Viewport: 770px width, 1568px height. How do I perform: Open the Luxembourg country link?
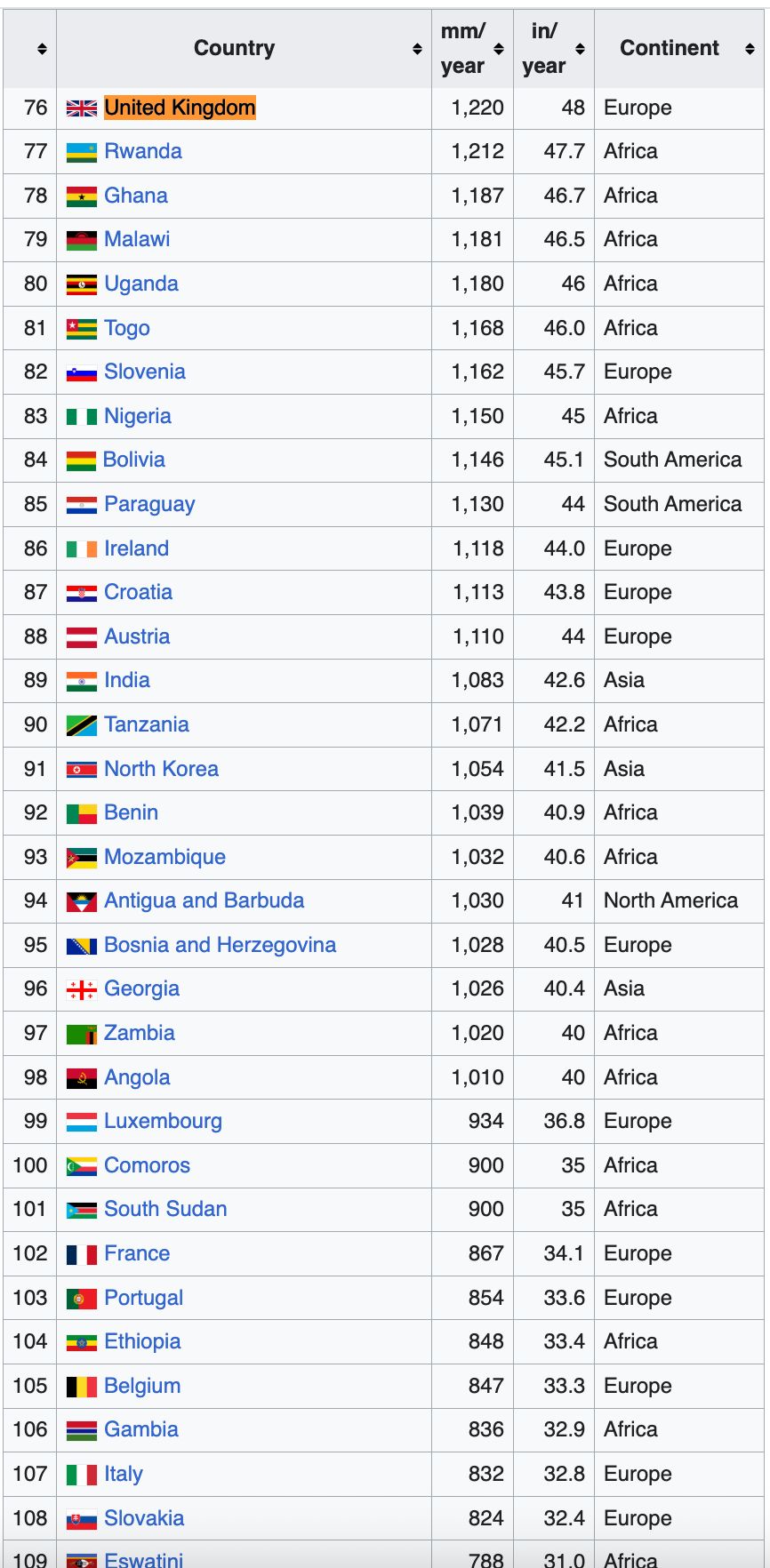pos(163,1121)
